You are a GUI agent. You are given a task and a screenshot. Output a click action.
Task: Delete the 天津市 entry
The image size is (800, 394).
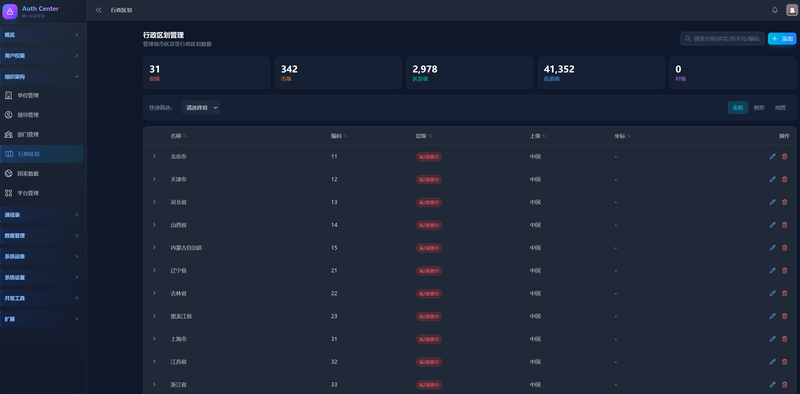(x=785, y=179)
